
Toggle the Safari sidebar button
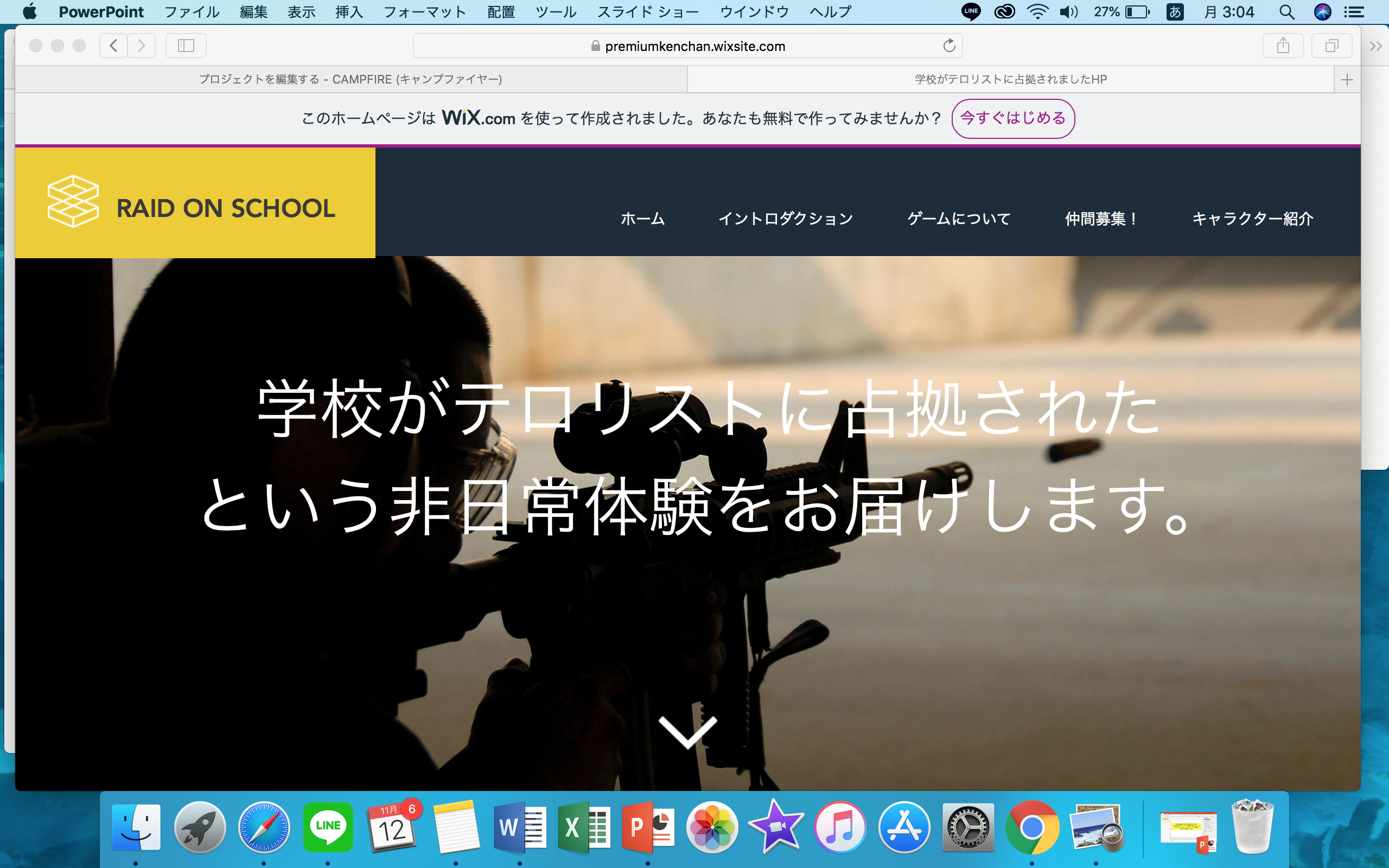[x=186, y=46]
